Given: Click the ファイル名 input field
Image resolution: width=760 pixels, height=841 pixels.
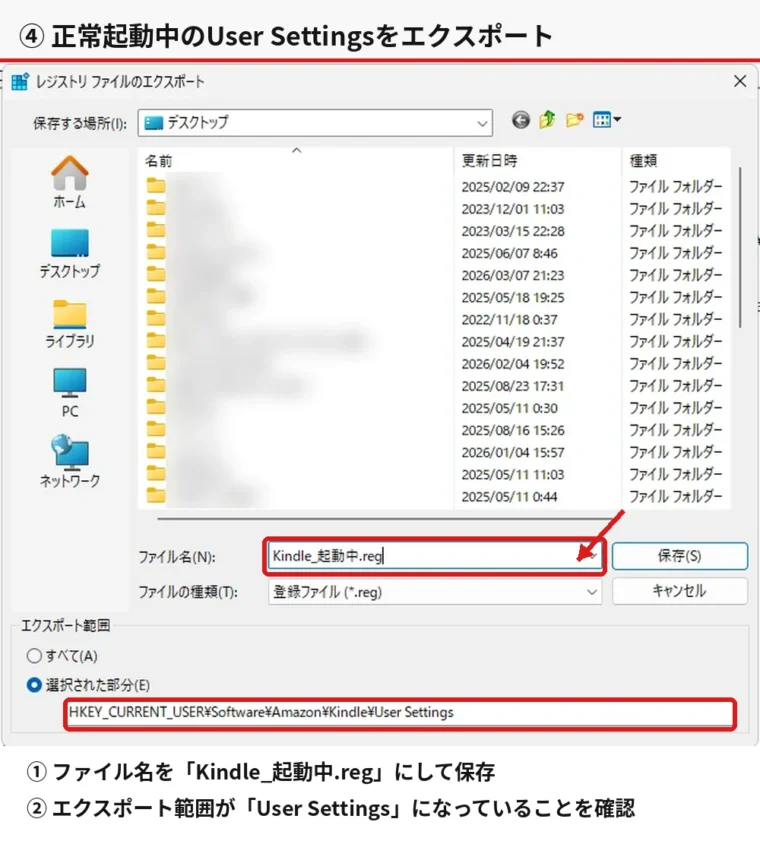Looking at the screenshot, I should click(435, 556).
